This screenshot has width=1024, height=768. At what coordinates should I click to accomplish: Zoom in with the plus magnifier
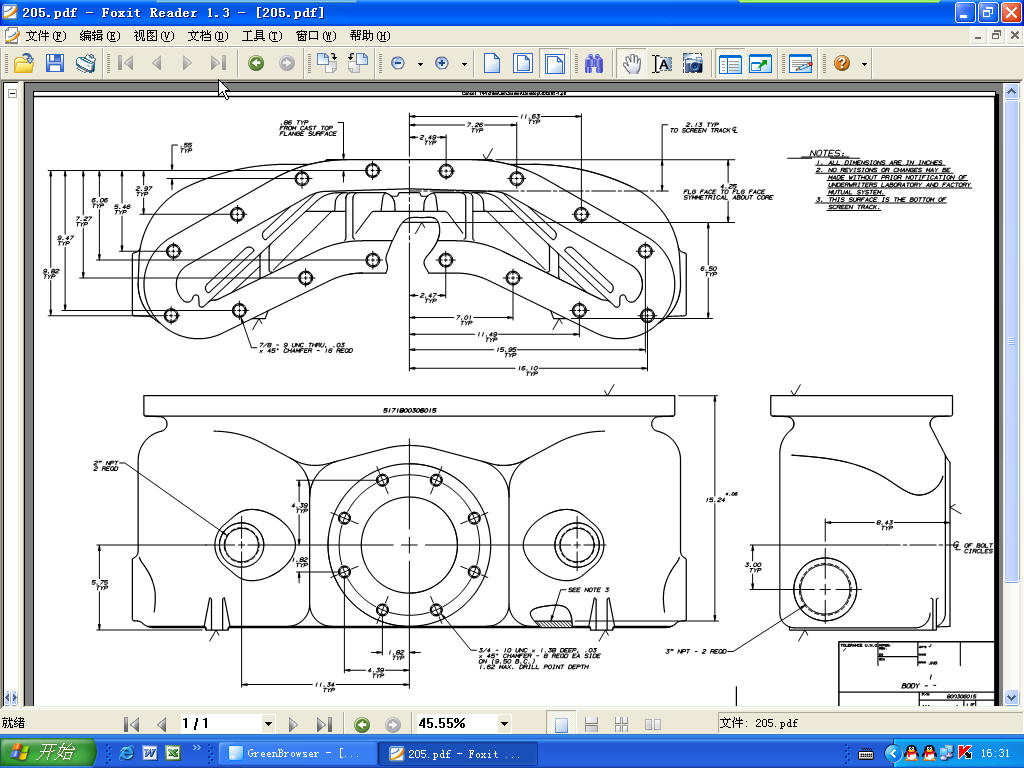tap(442, 63)
